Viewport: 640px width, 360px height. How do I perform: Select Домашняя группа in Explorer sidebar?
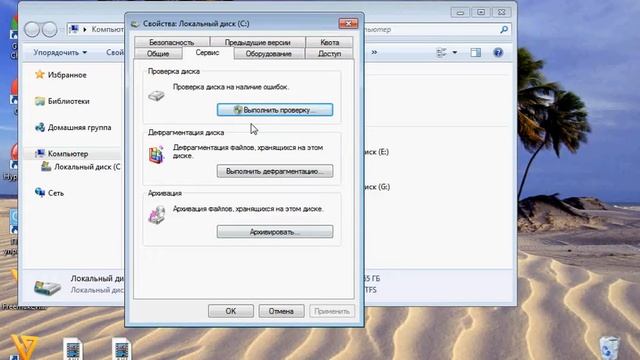point(80,127)
